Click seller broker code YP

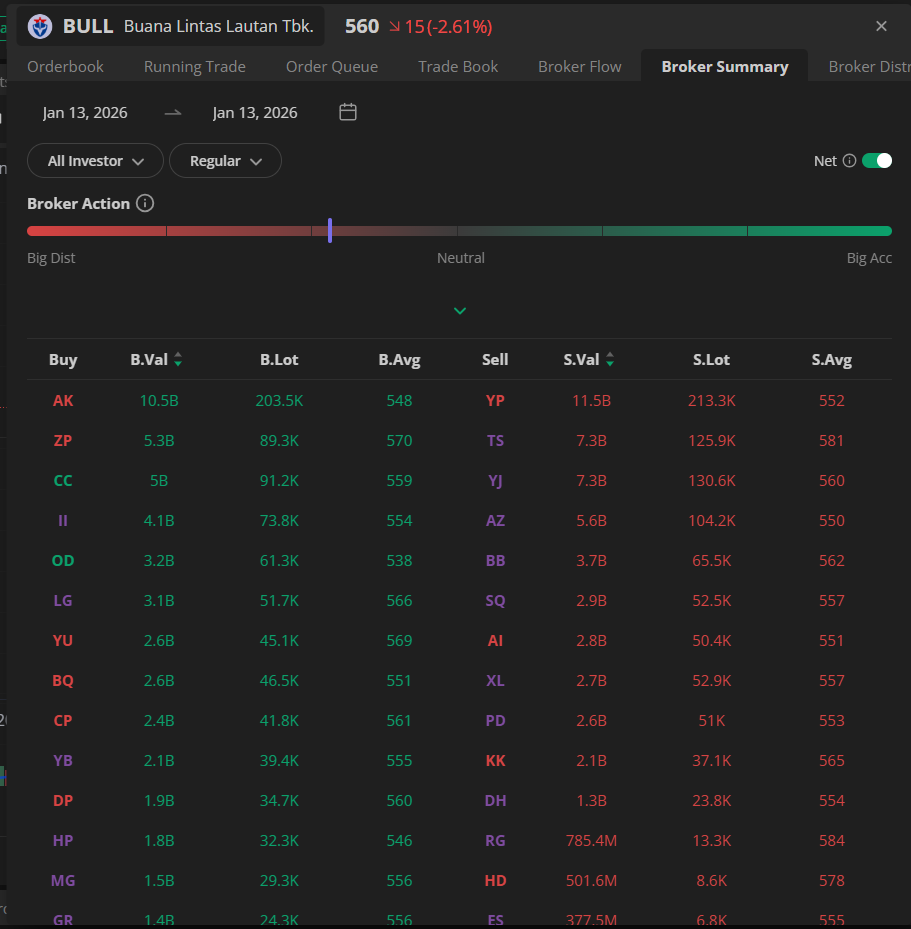(495, 401)
